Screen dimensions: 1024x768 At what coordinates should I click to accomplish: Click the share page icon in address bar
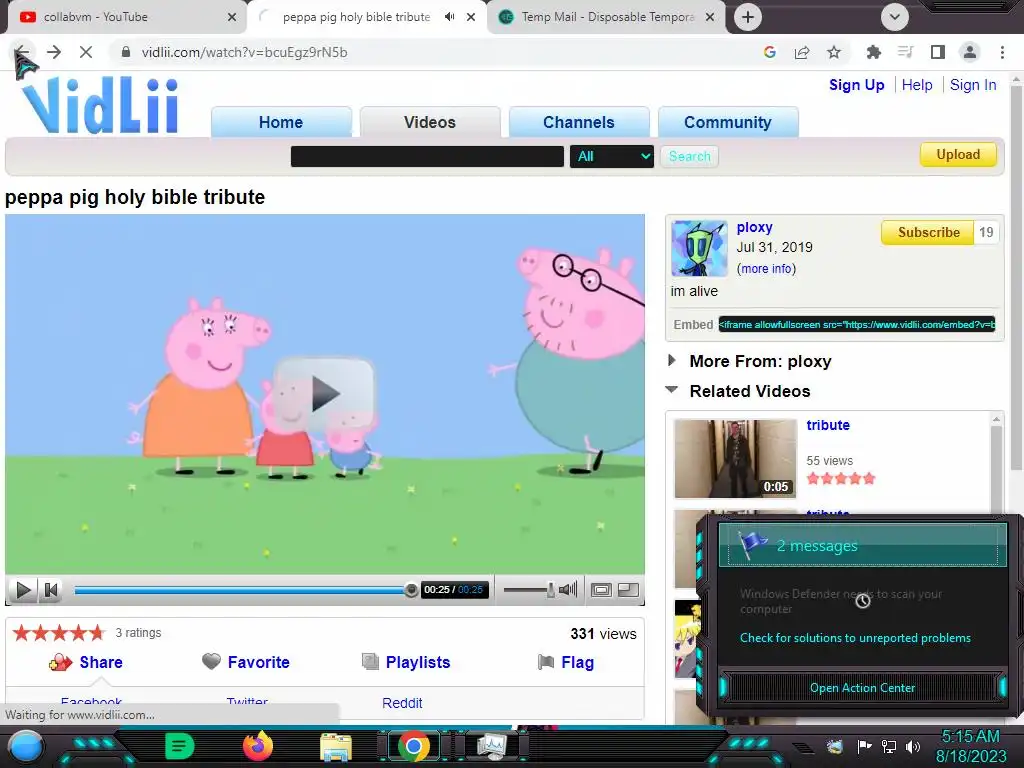point(802,52)
